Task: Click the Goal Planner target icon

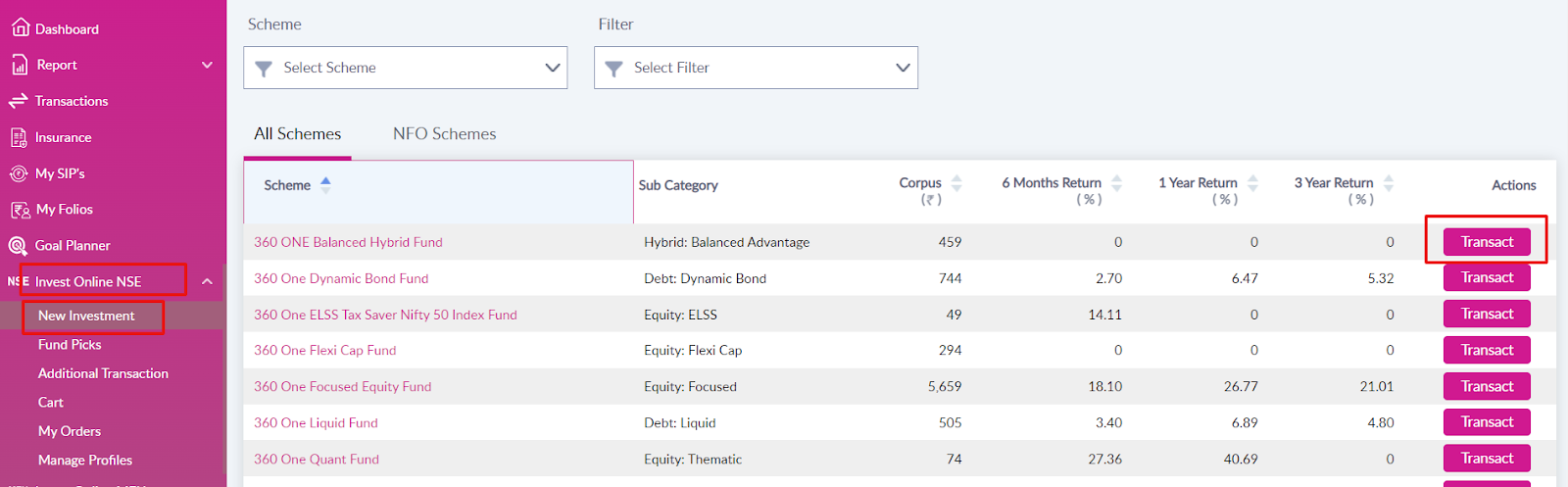Action: click(x=18, y=246)
